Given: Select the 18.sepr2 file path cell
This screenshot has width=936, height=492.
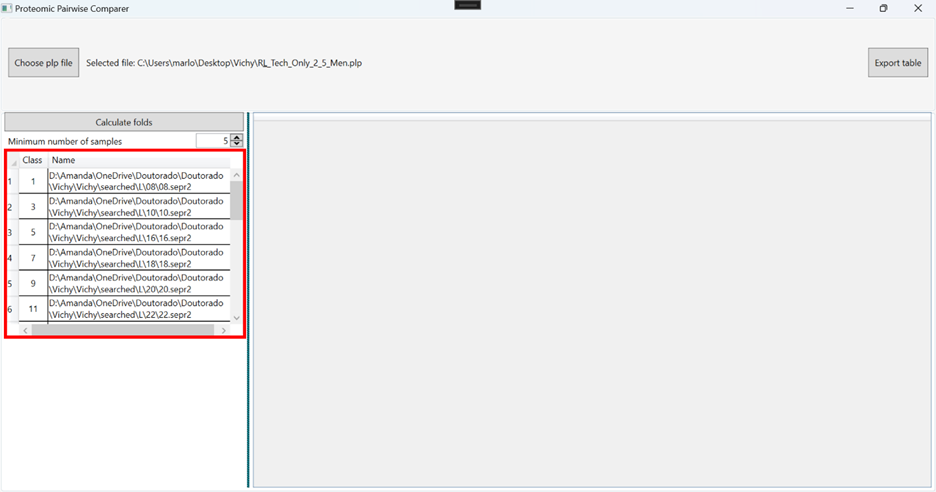Looking at the screenshot, I should pyautogui.click(x=138, y=258).
